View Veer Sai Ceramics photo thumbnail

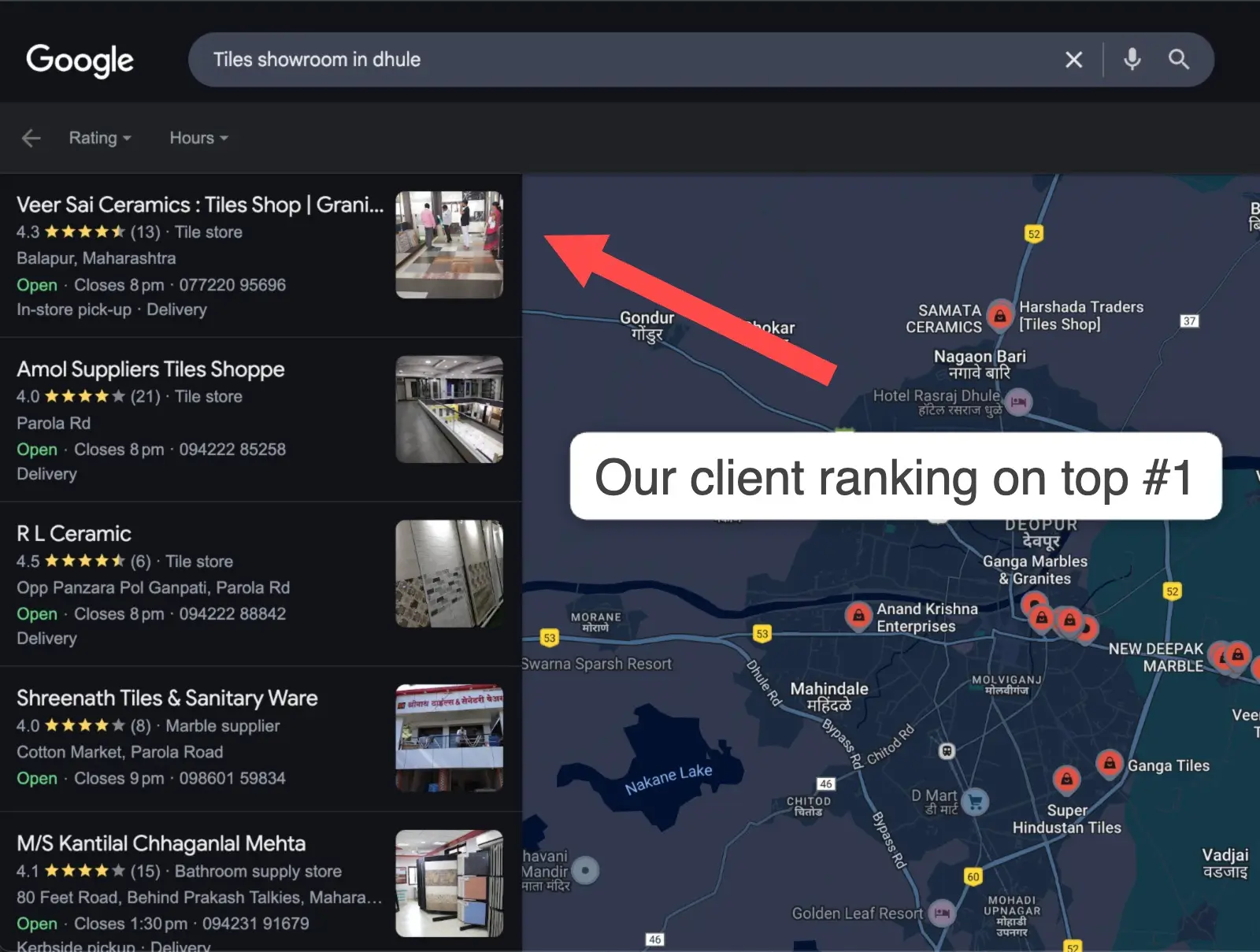[x=449, y=245]
